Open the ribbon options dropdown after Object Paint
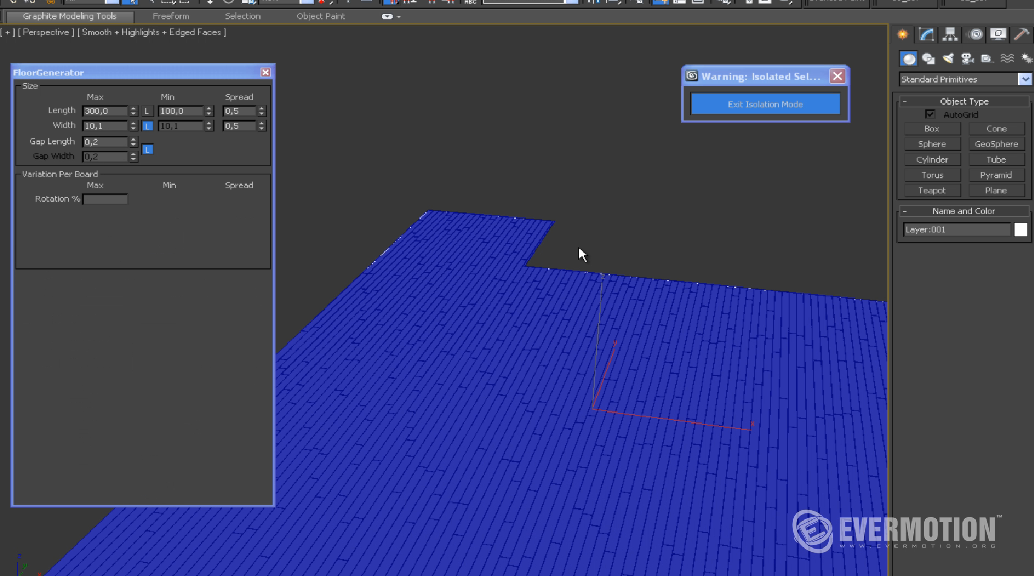This screenshot has width=1034, height=576. click(x=390, y=16)
